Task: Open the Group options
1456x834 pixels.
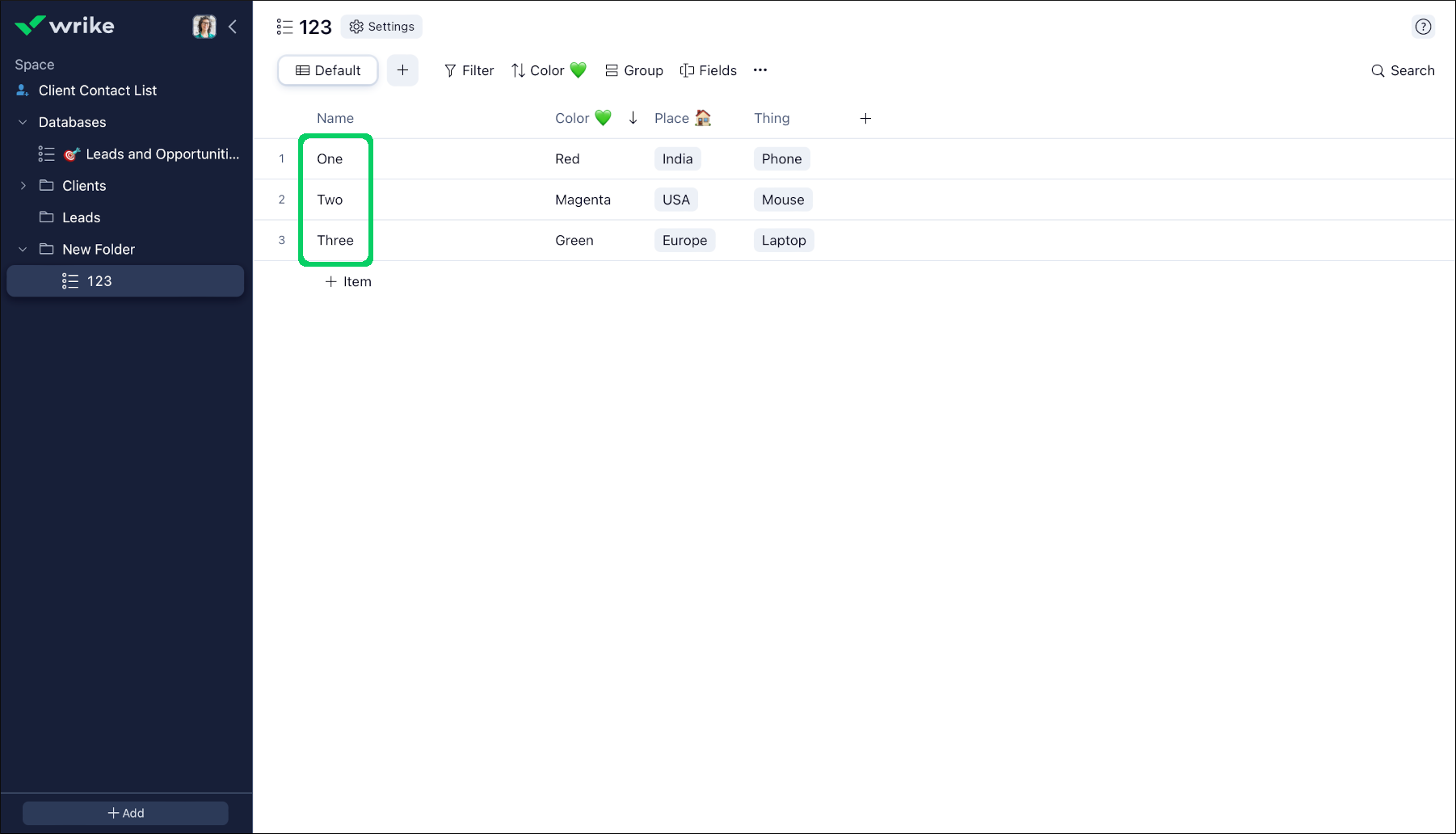Action: [x=634, y=70]
